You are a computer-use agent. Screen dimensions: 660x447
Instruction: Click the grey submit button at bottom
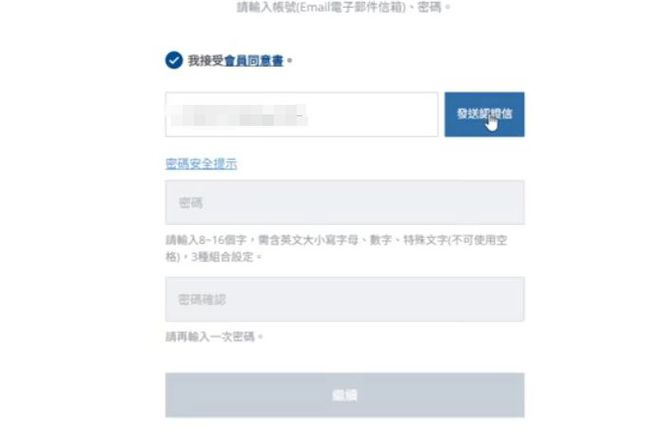pos(345,395)
